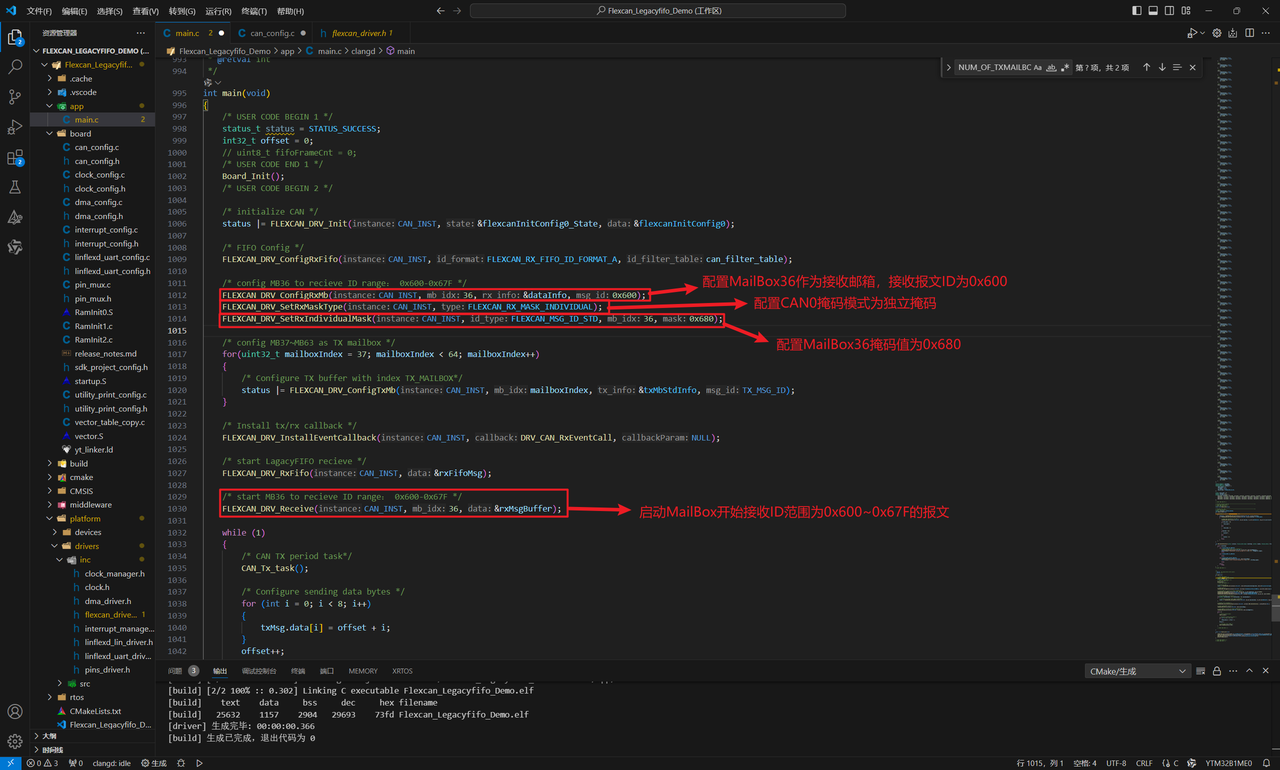
Task: Click UTF-8 encoding in the status bar
Action: pos(1117,763)
